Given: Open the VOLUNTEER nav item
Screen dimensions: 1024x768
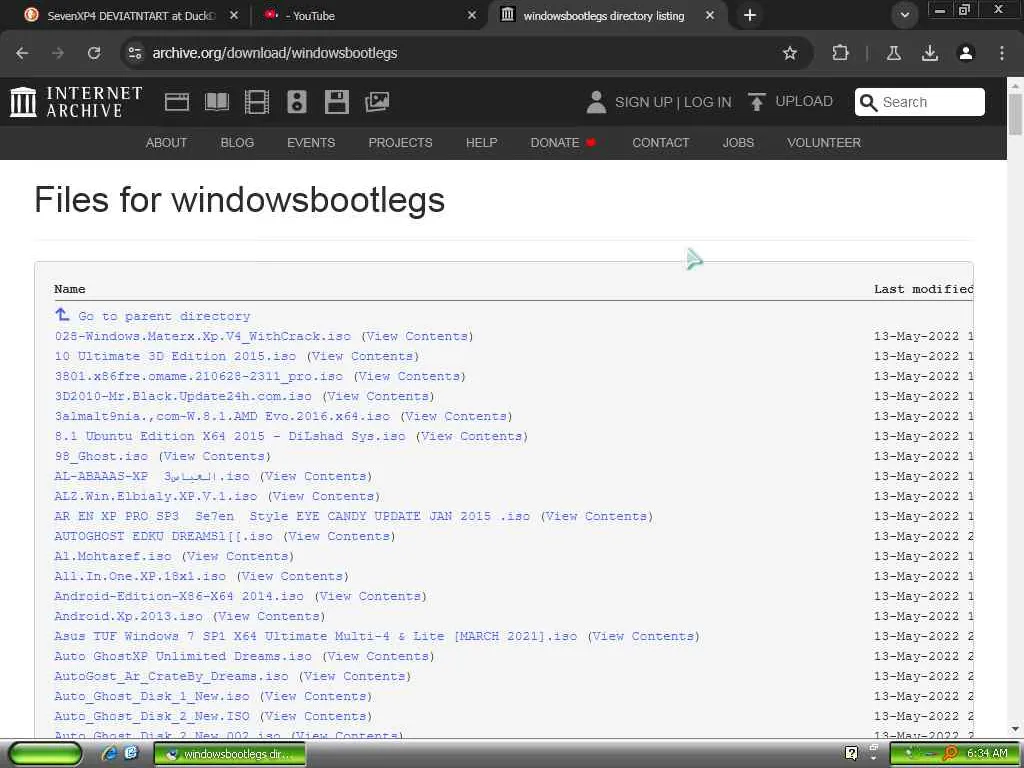Looking at the screenshot, I should tap(824, 142).
